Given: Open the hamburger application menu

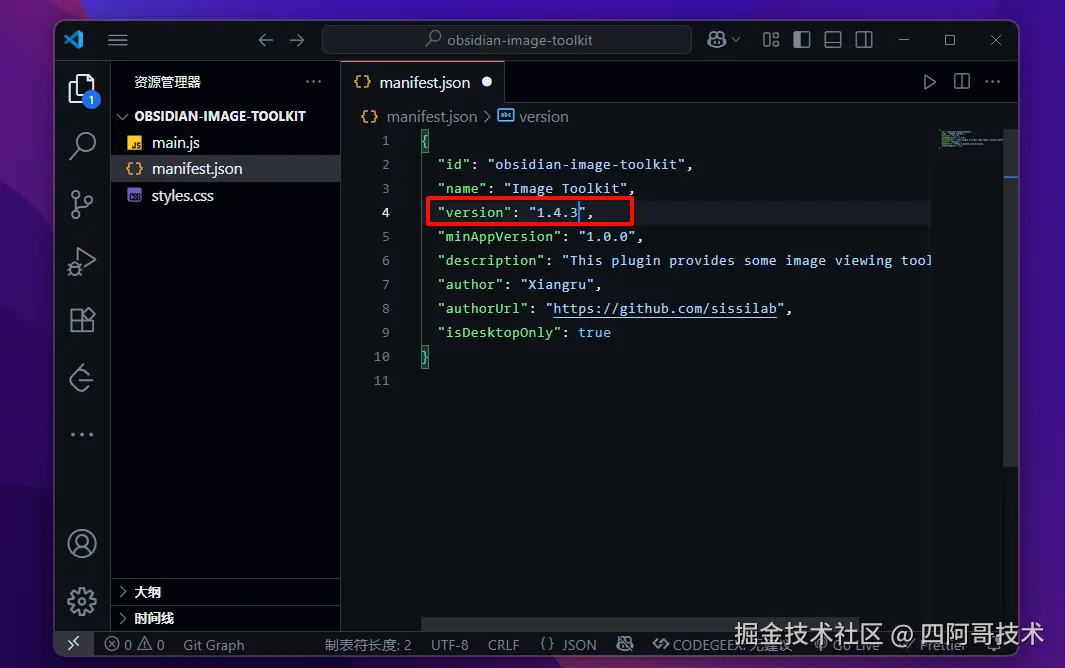Looking at the screenshot, I should pos(118,40).
